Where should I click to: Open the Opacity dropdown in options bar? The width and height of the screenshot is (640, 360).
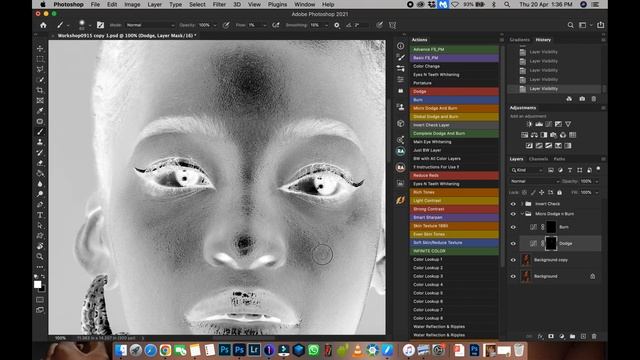pos(215,25)
